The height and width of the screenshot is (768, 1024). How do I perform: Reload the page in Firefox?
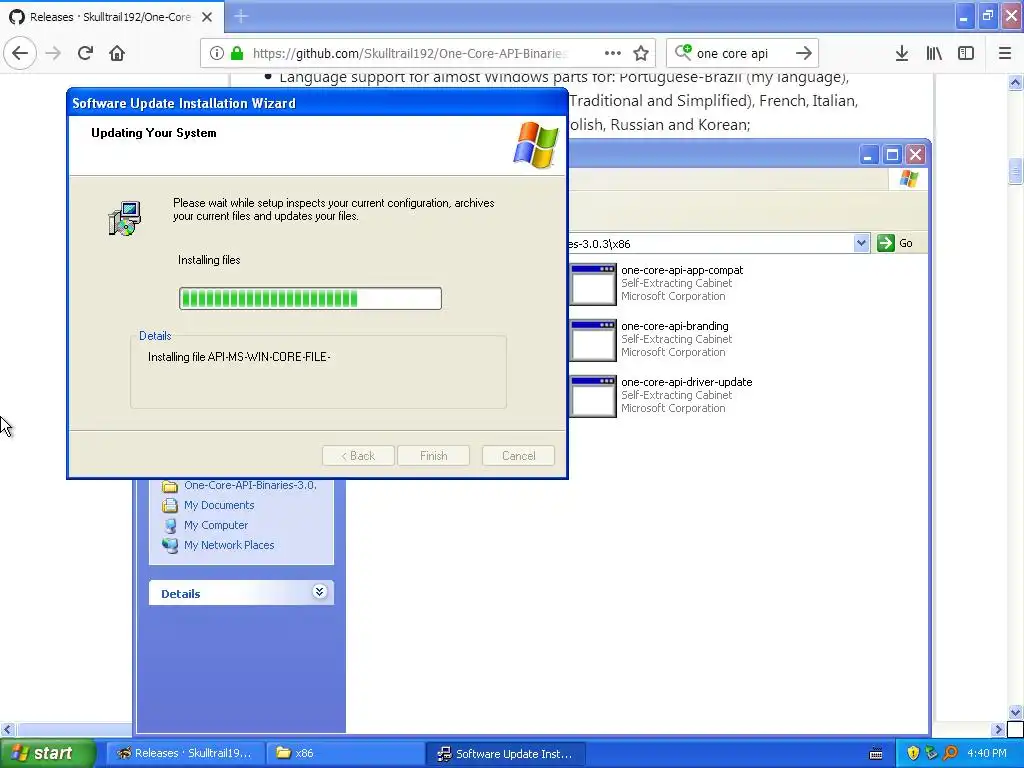(x=85, y=53)
